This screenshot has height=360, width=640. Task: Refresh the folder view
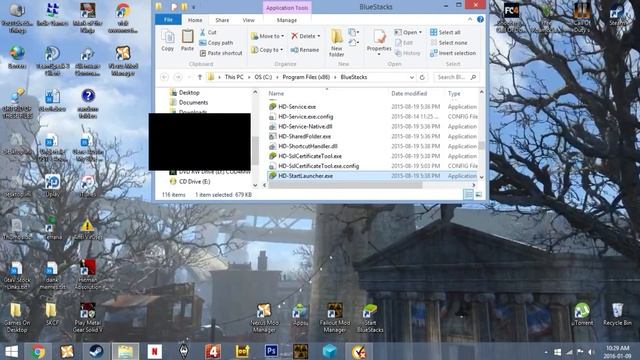(x=422, y=77)
